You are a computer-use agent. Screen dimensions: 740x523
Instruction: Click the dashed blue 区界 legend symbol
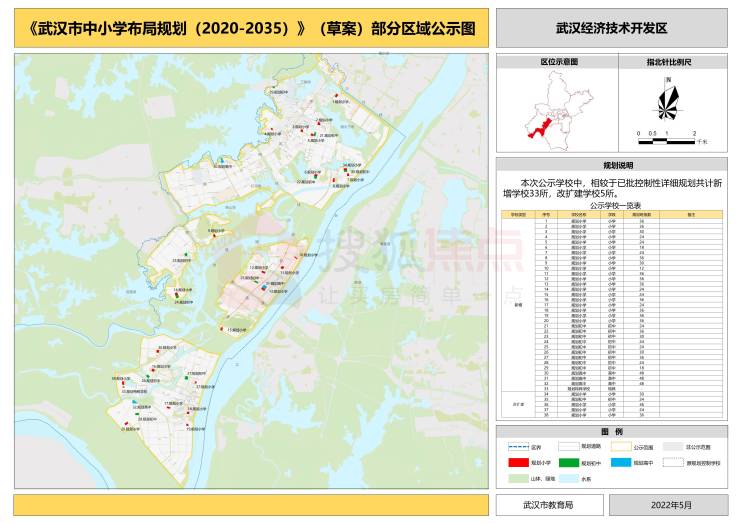pos(518,447)
